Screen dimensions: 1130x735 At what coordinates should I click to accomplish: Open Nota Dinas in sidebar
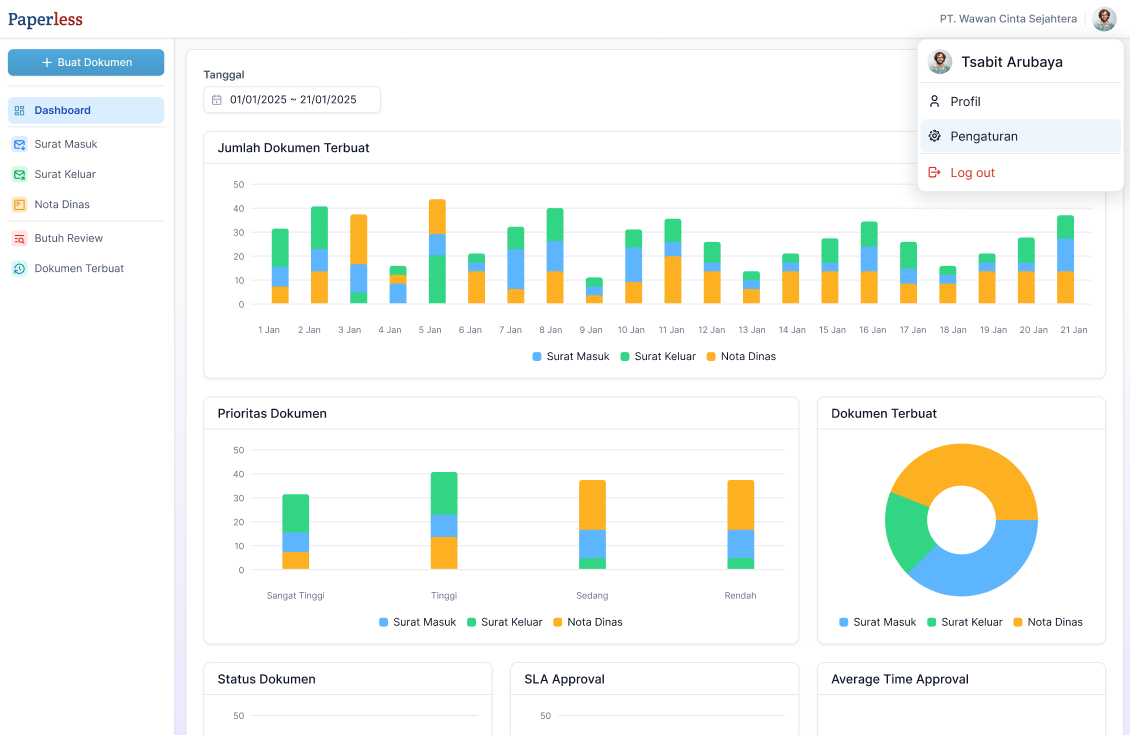tap(86, 205)
